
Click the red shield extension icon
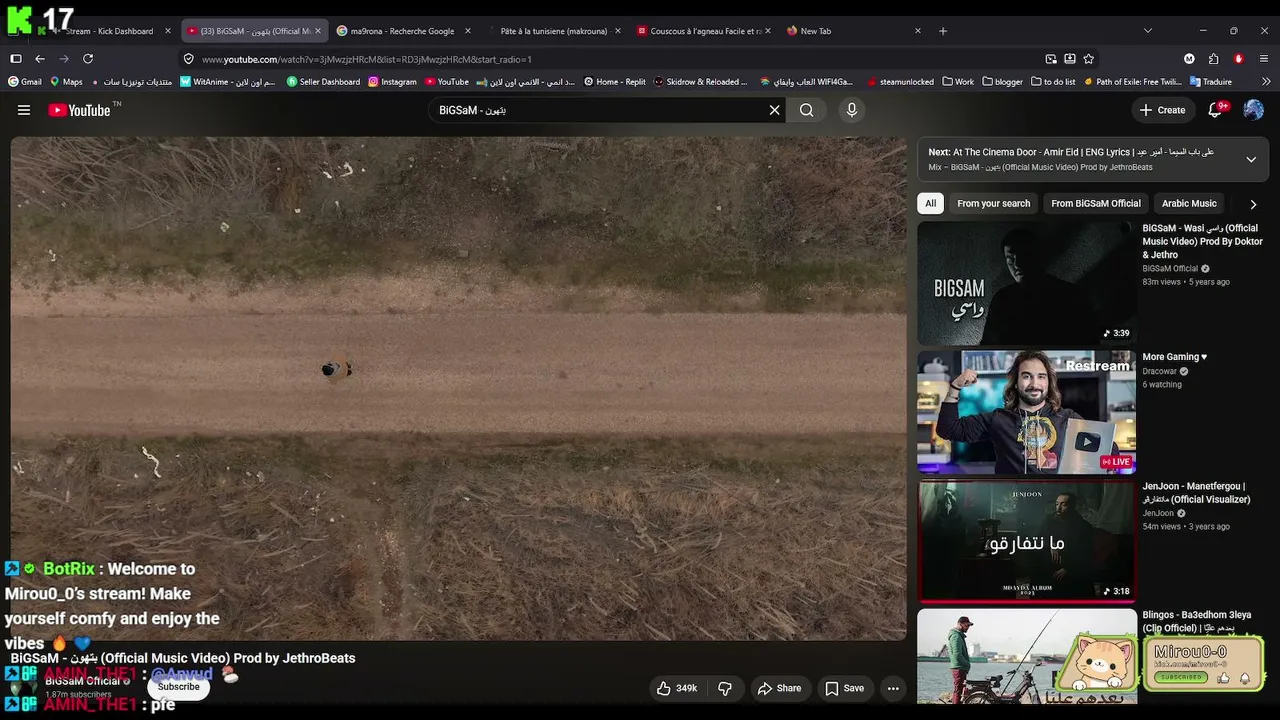[x=1239, y=59]
